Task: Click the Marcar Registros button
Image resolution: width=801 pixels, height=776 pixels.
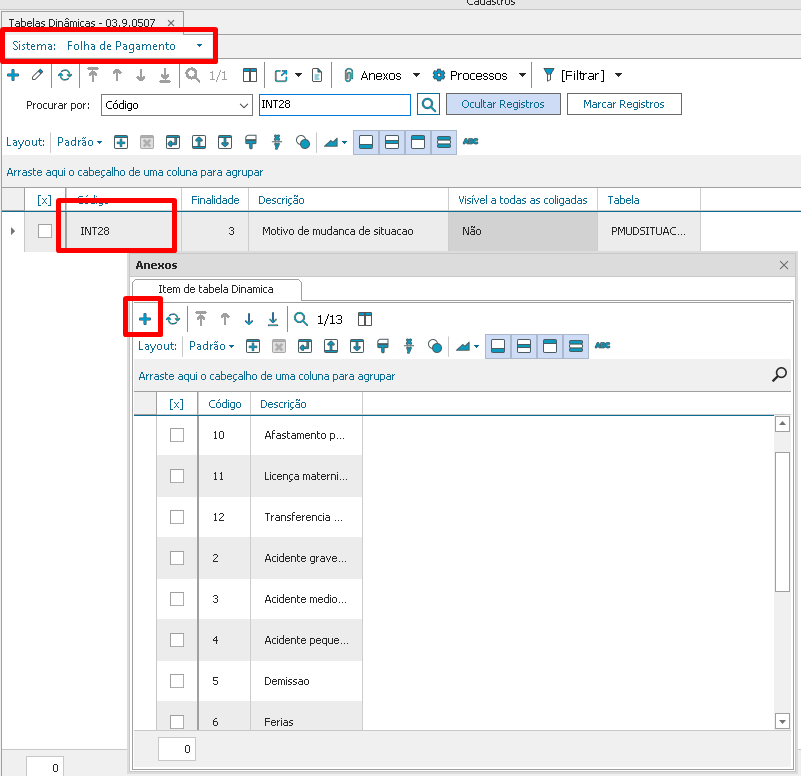Action: click(624, 104)
